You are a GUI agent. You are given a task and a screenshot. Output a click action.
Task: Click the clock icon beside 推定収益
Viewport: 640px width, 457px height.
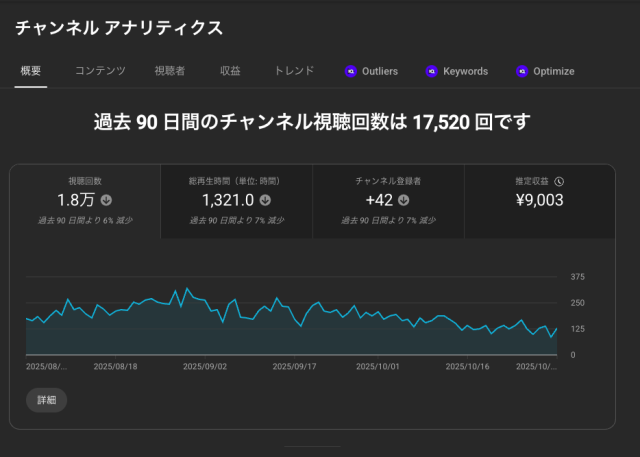coord(559,181)
